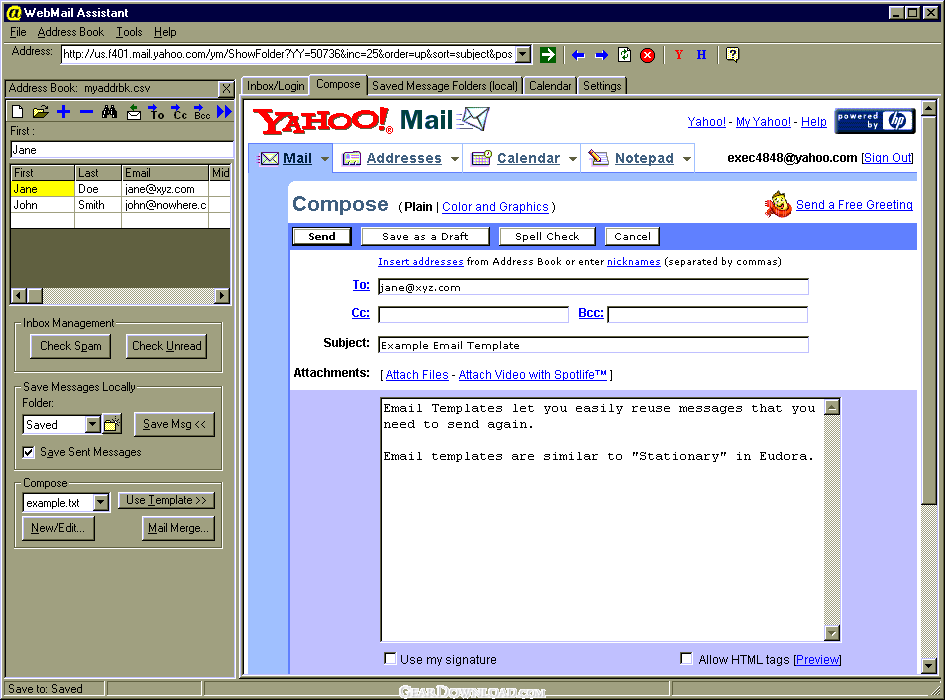Click the Spell Check button
Image resolution: width=945 pixels, height=700 pixels.
tap(547, 236)
